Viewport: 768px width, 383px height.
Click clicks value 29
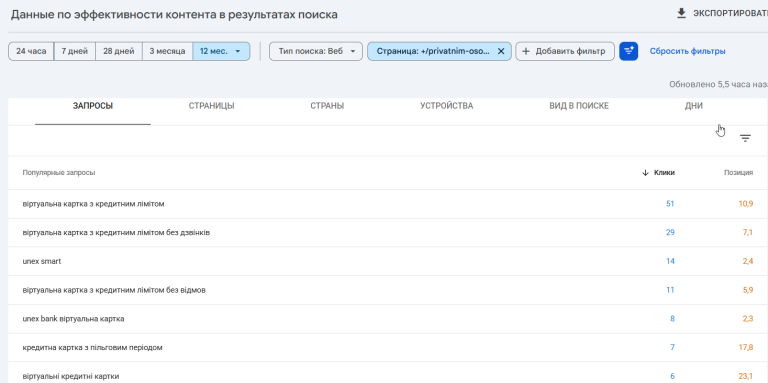pos(670,232)
